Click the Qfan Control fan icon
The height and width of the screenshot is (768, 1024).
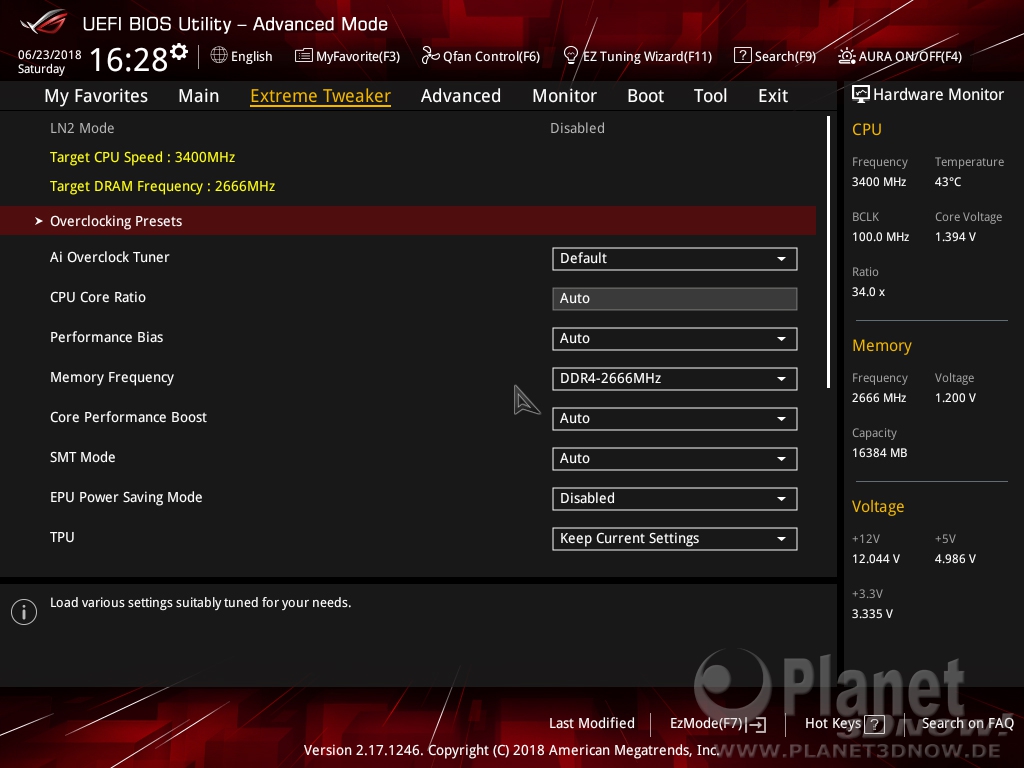click(430, 56)
